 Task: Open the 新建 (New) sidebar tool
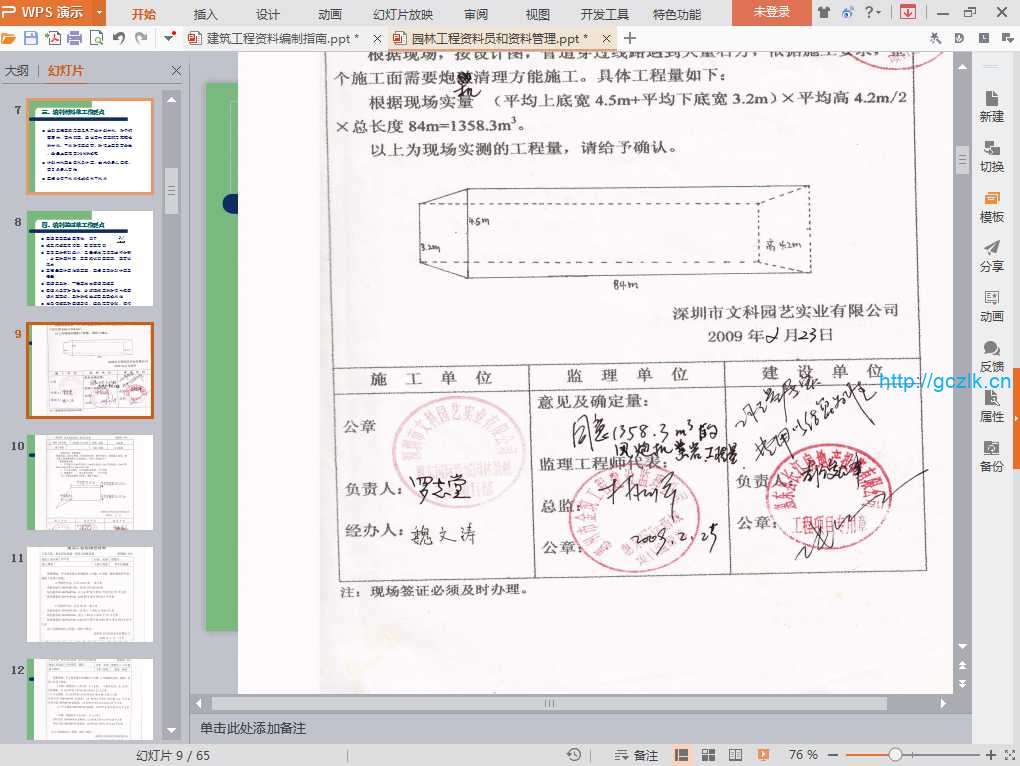coord(991,106)
